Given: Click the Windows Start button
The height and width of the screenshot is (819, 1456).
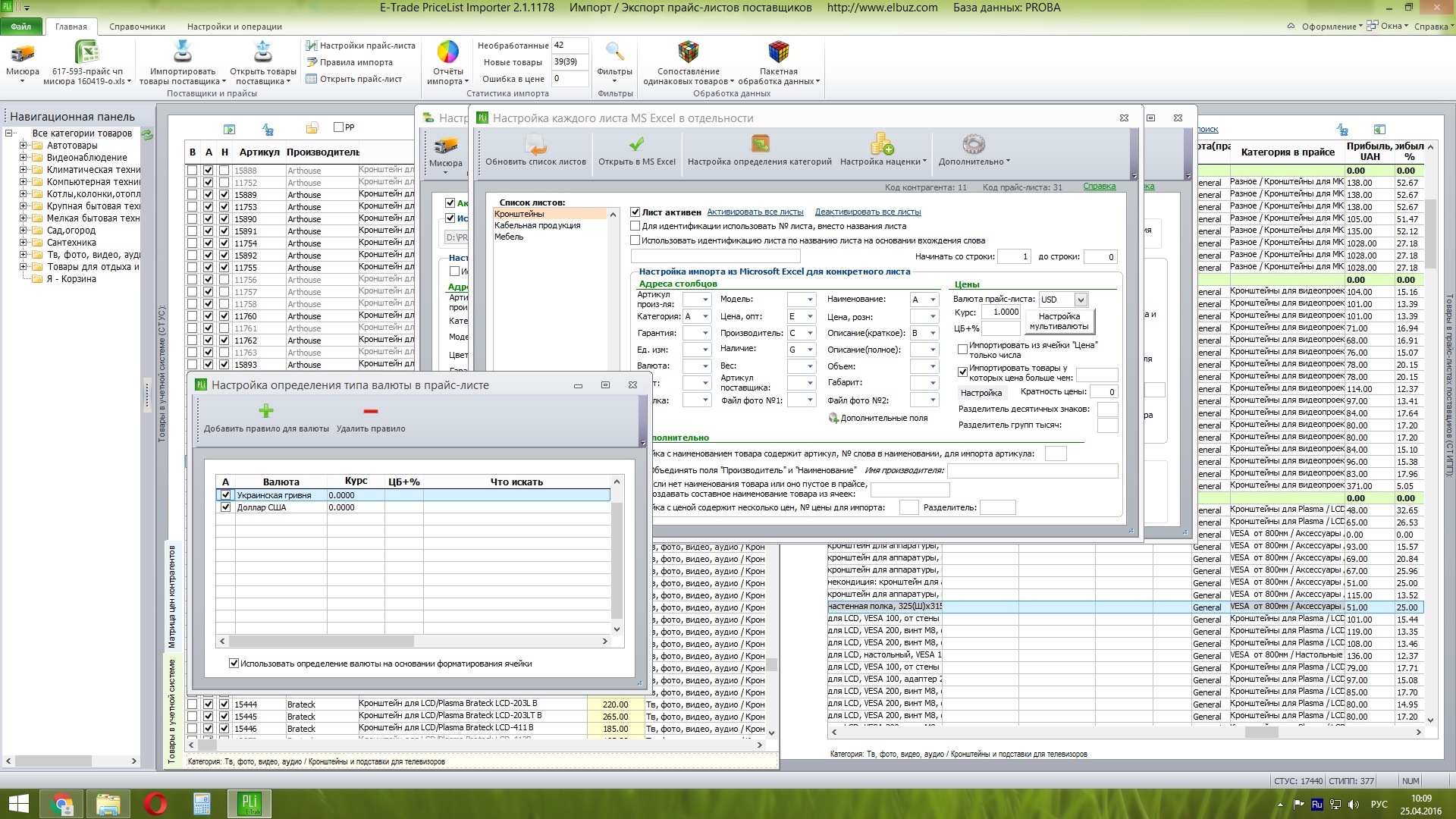Looking at the screenshot, I should click(x=18, y=804).
